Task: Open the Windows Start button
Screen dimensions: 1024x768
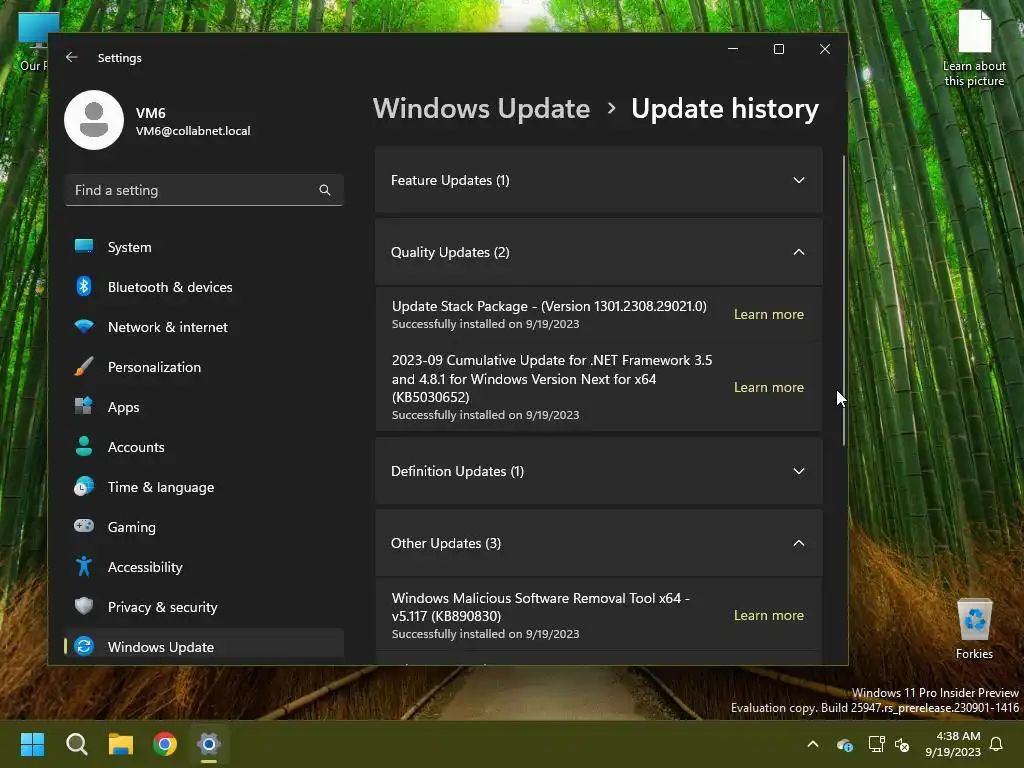Action: (32, 744)
